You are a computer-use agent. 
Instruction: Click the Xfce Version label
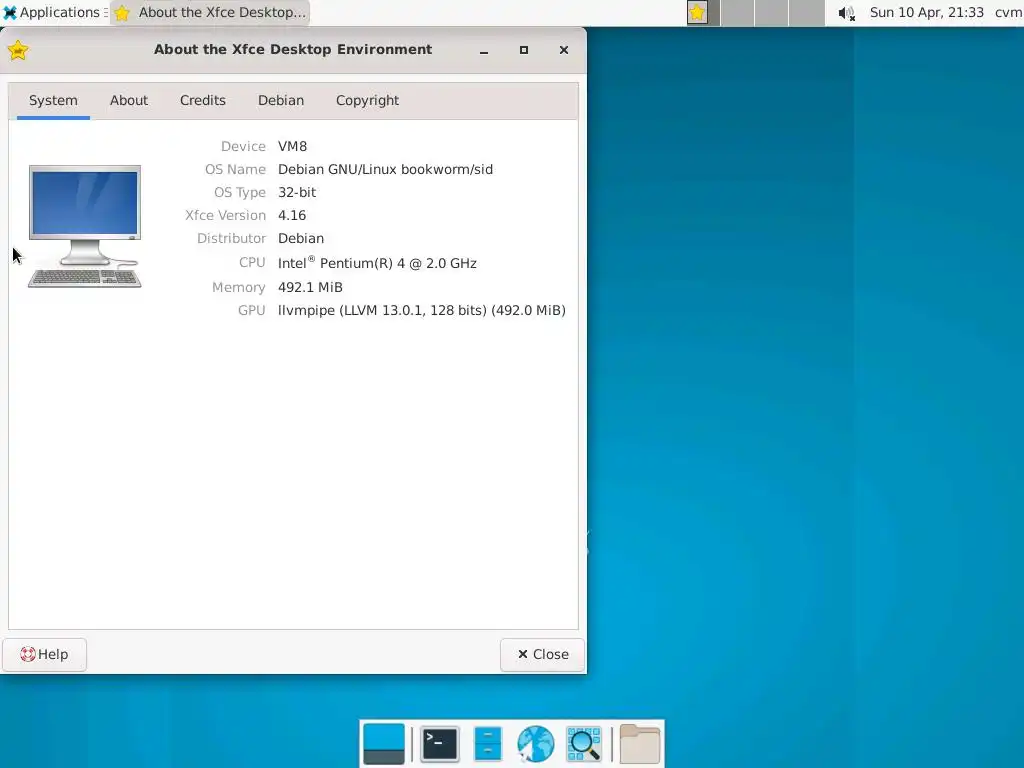point(225,216)
